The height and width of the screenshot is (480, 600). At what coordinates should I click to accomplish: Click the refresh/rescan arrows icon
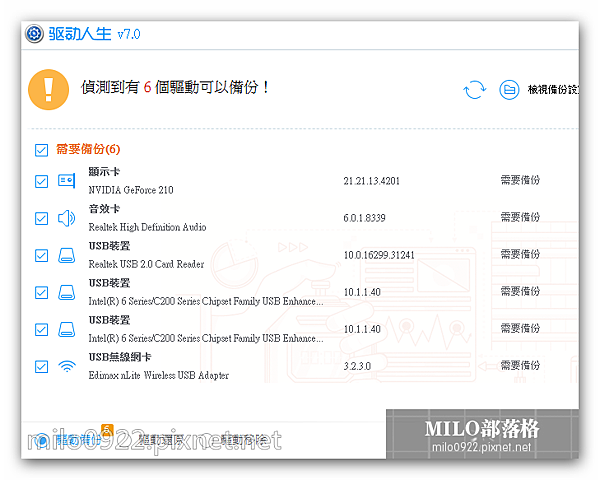474,90
